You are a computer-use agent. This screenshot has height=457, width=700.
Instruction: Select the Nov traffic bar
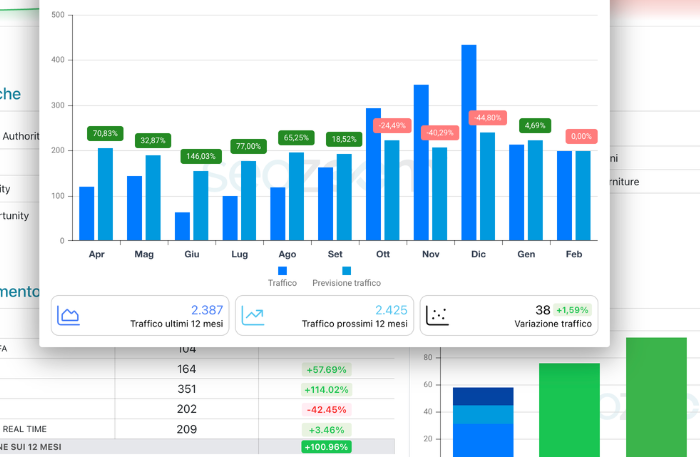pyautogui.click(x=421, y=163)
